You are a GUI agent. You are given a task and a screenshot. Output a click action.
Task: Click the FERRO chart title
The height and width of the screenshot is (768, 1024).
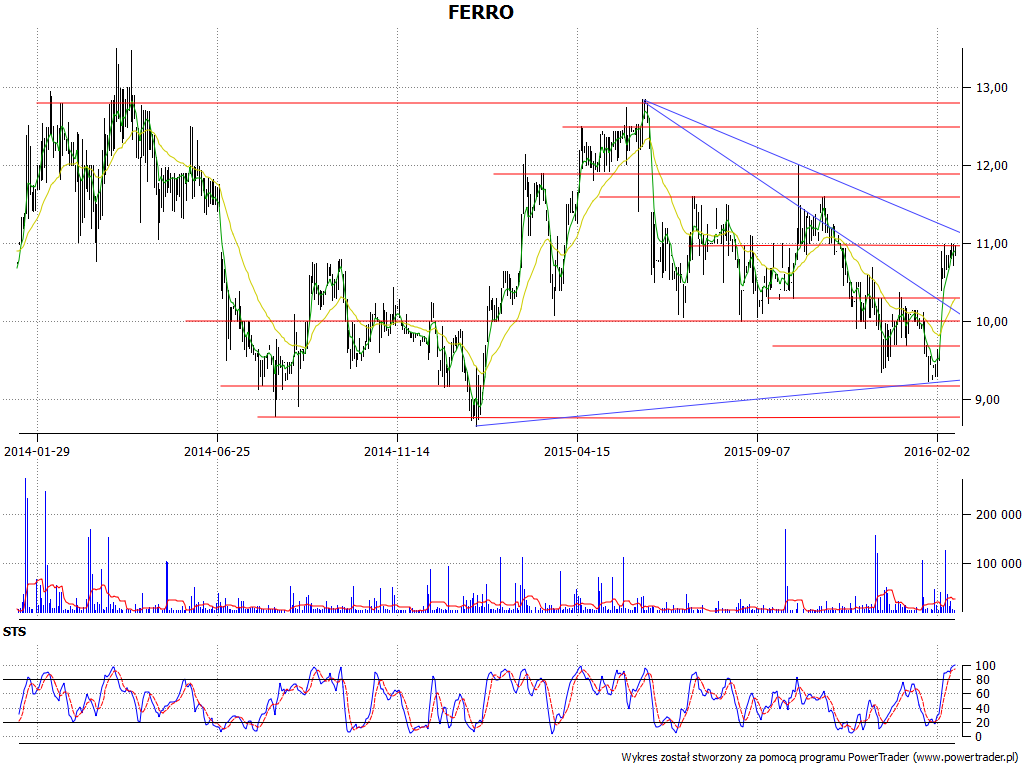click(x=481, y=12)
